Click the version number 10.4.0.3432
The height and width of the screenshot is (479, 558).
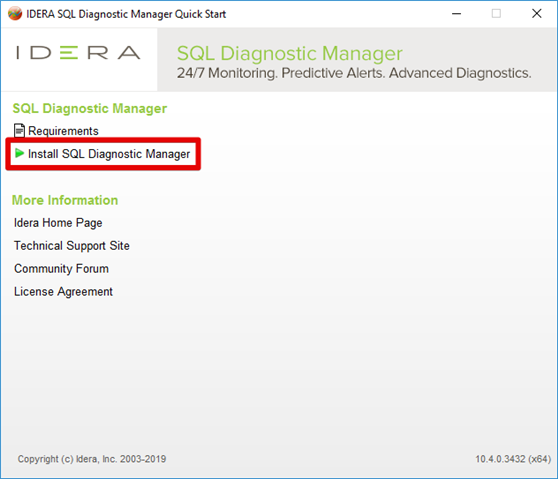501,459
